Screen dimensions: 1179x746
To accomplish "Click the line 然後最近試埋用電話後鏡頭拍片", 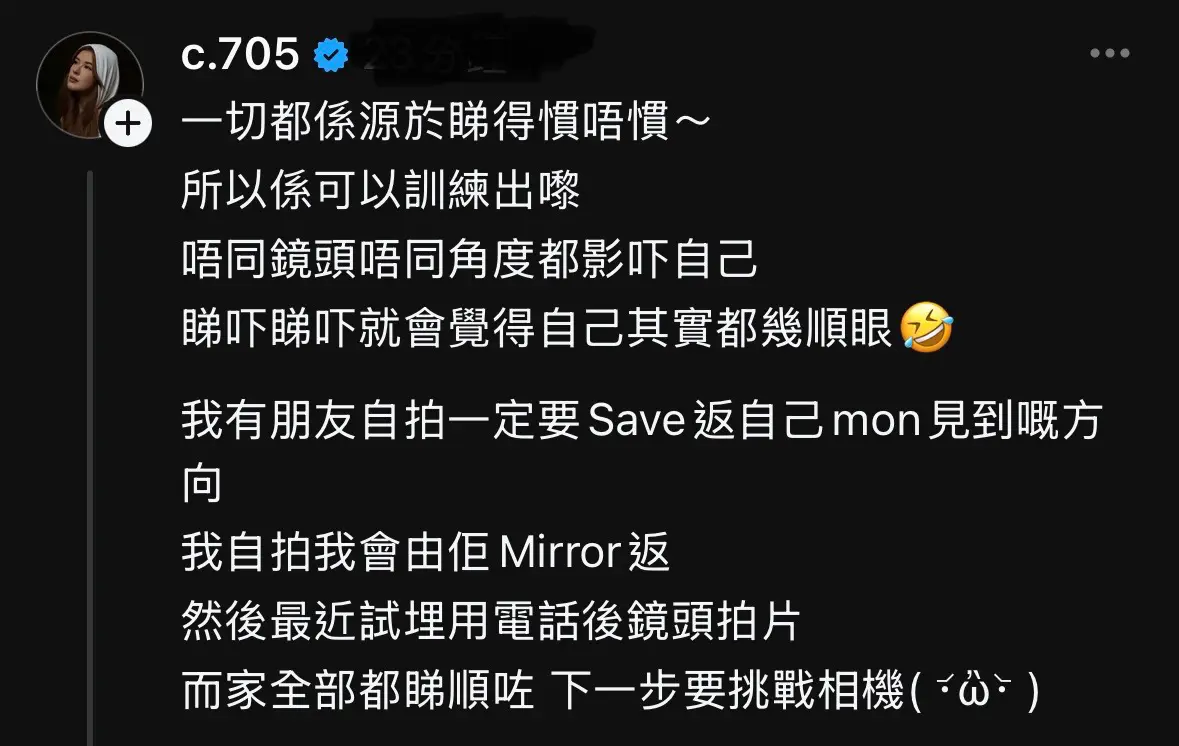I will click(x=491, y=622).
